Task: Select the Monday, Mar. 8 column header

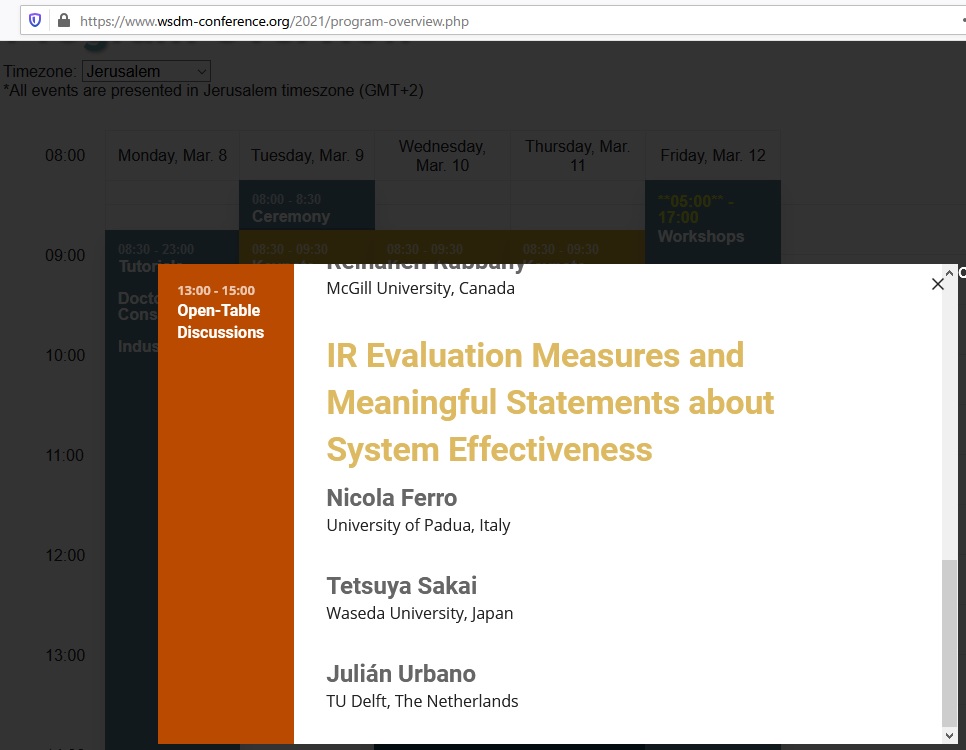Action: pos(172,155)
